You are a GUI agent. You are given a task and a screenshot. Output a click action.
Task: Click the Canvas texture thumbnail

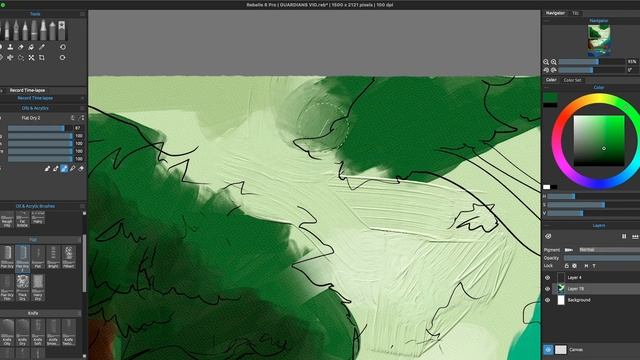click(561, 350)
